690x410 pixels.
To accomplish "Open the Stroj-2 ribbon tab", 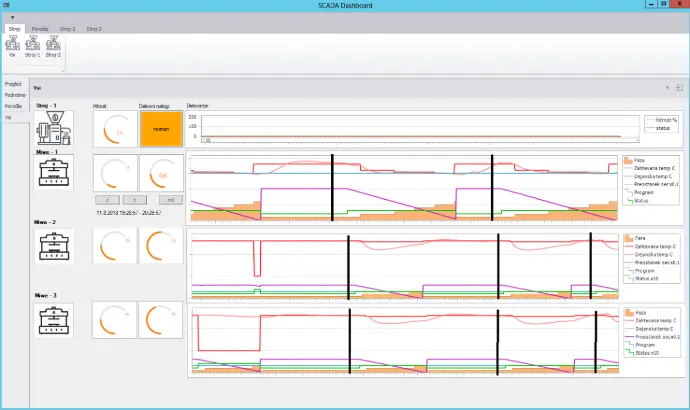I will pyautogui.click(x=67, y=30).
